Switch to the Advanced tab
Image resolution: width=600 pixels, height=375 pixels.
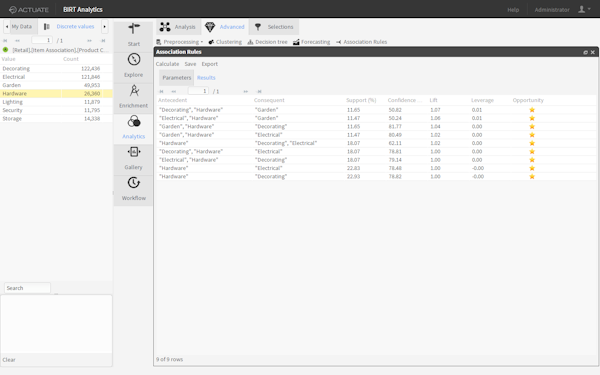point(225,27)
